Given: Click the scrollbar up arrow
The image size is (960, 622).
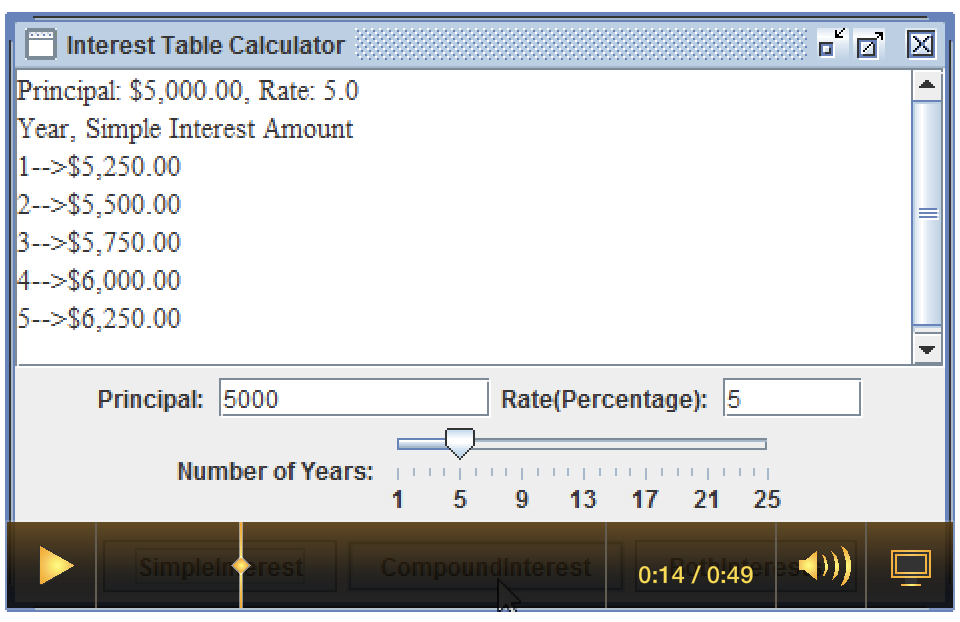Looking at the screenshot, I should [x=928, y=86].
